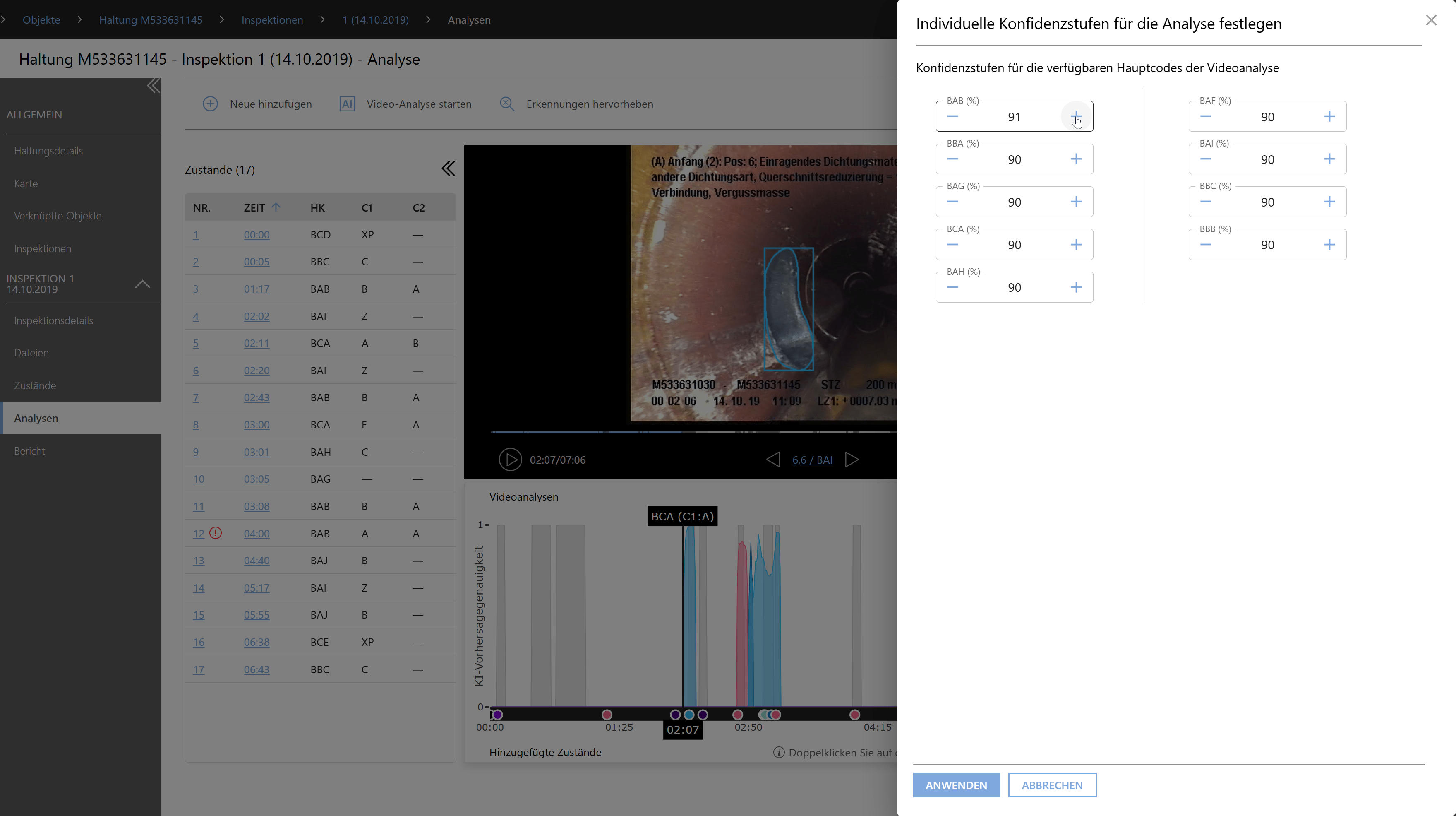Screen dimensions: 1456x816
Task: Increase BBC percentage value
Action: (x=1329, y=202)
